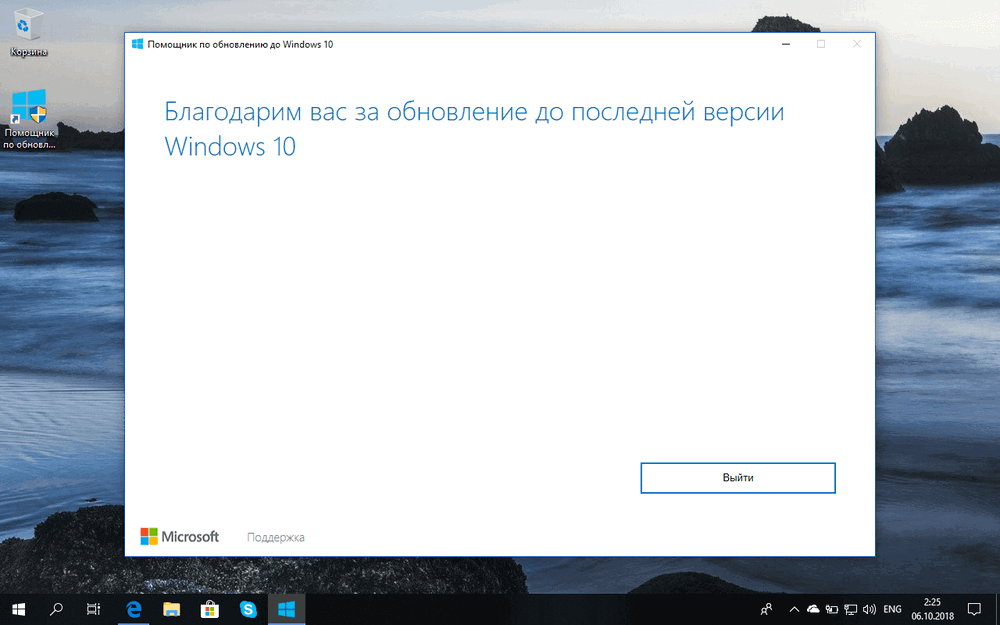The height and width of the screenshot is (625, 1000).
Task: Open the People icon in the system tray
Action: [x=766, y=609]
